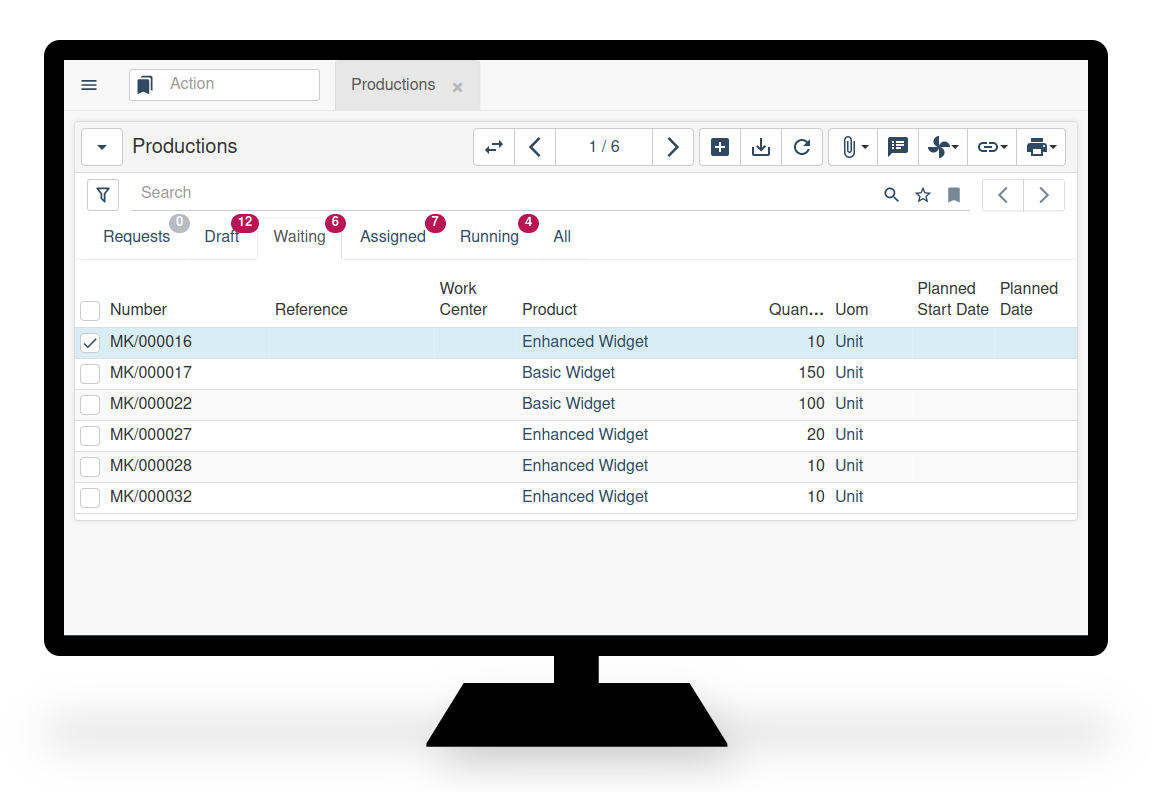Sort by the Number column header
This screenshot has height=792, width=1152.
[138, 310]
